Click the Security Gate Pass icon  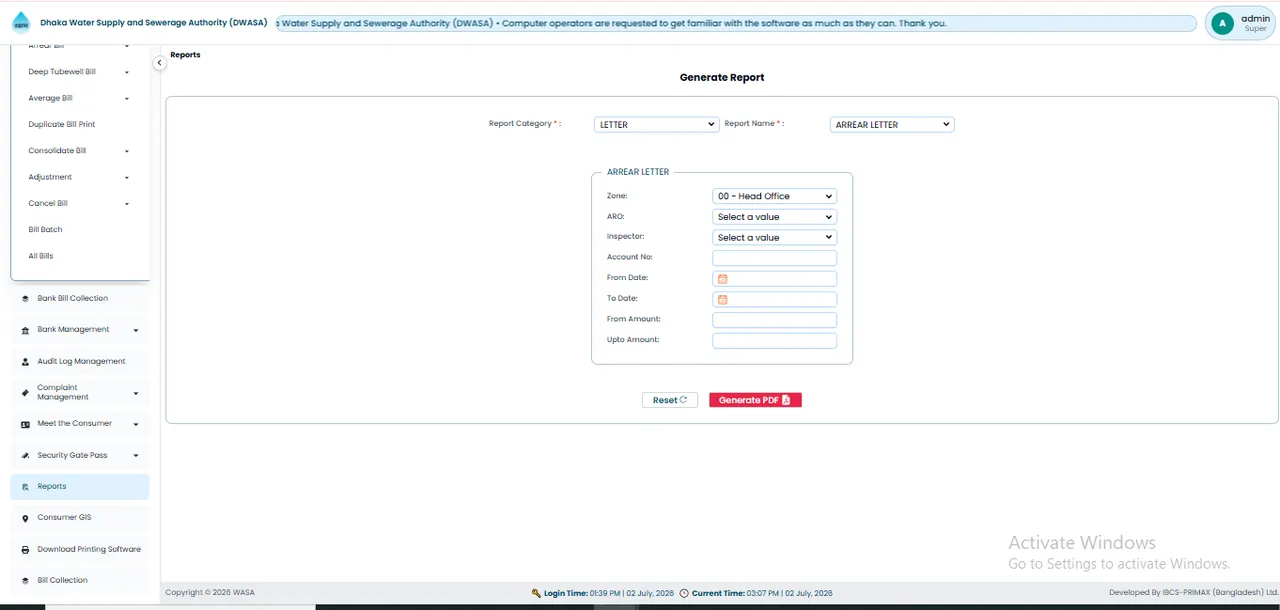pos(25,455)
